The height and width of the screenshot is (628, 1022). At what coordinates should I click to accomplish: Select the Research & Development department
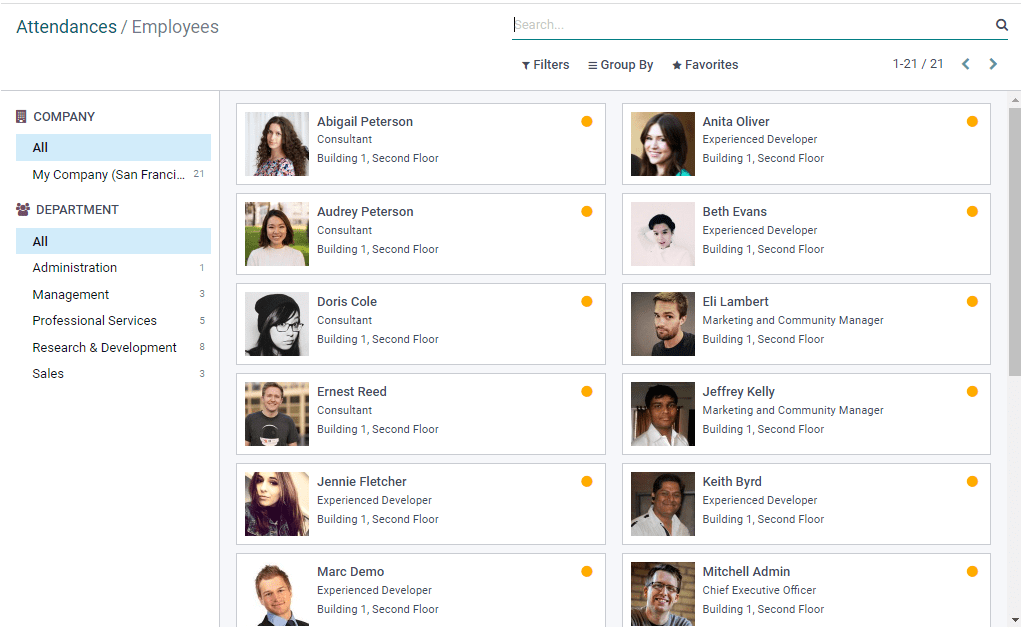tap(104, 347)
